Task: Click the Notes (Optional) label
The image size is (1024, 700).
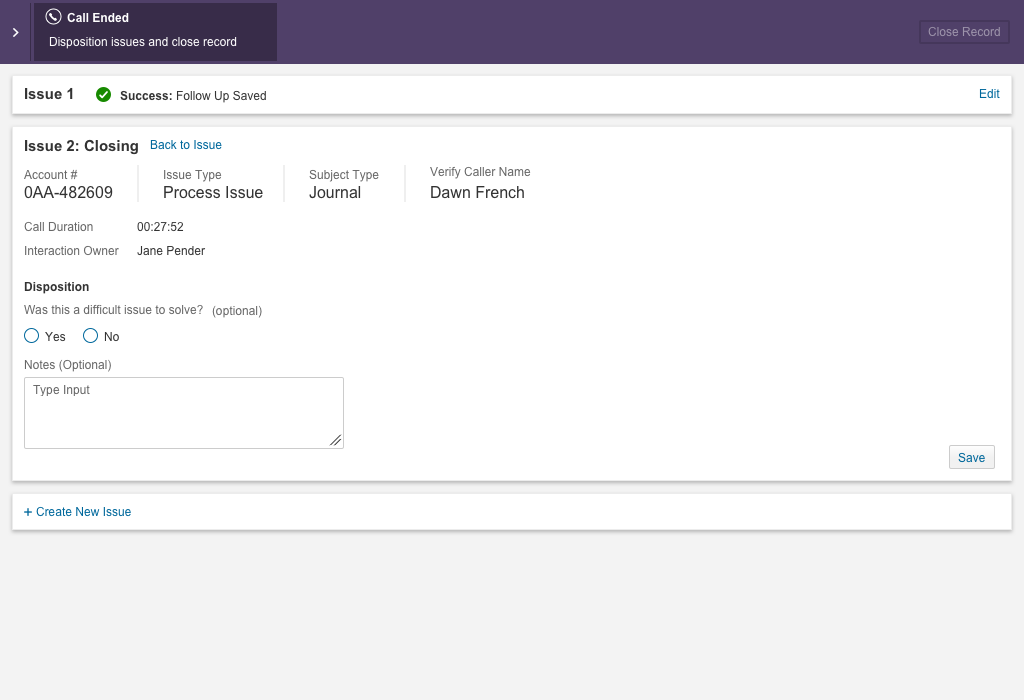Action: coord(68,365)
